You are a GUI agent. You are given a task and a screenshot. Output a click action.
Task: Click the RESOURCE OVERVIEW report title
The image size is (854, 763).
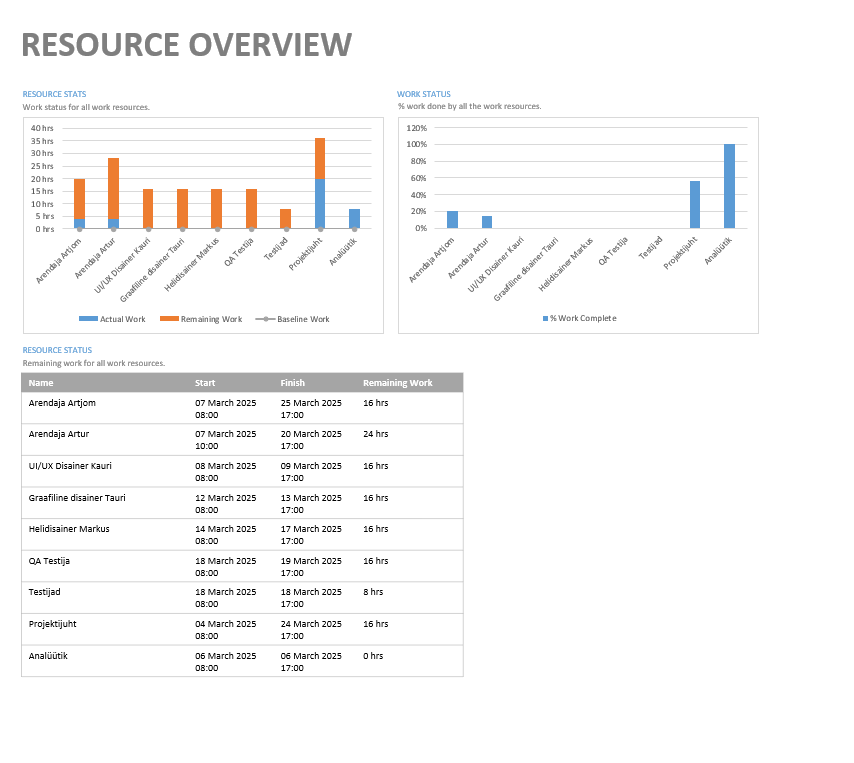pos(186,45)
